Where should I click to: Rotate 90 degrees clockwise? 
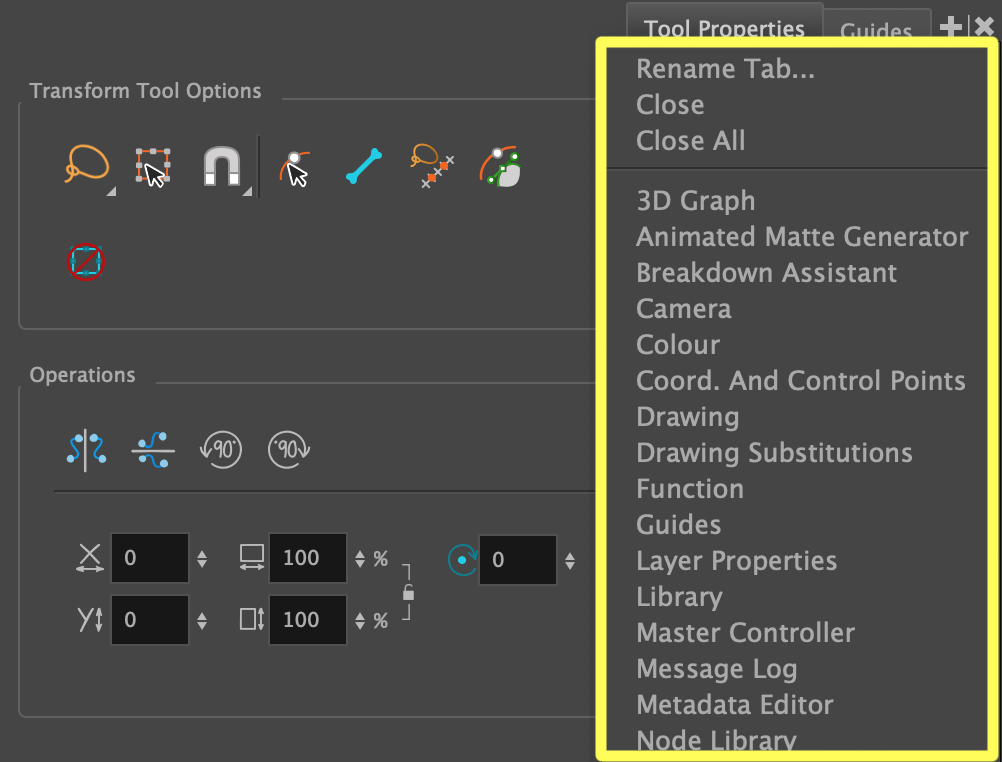[x=289, y=450]
